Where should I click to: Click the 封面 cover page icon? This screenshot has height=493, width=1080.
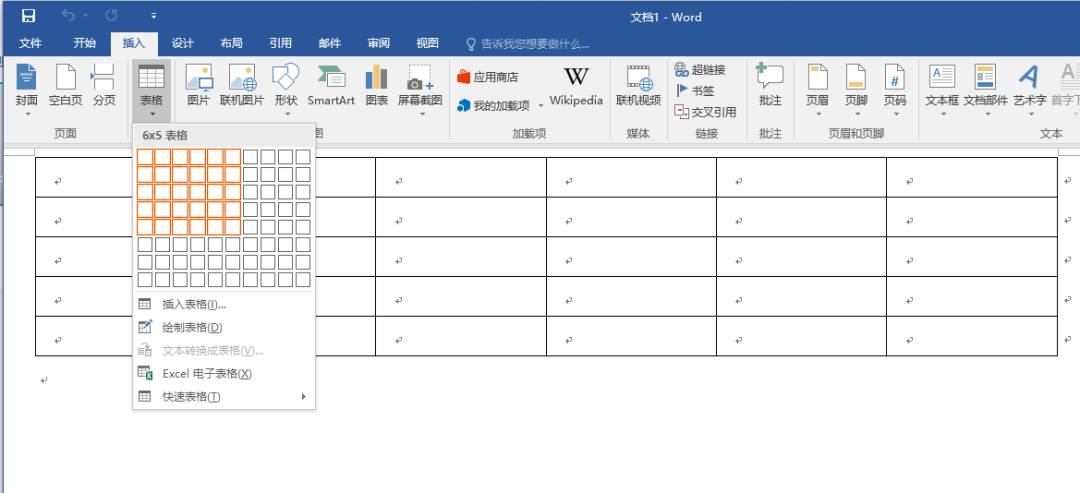point(26,78)
